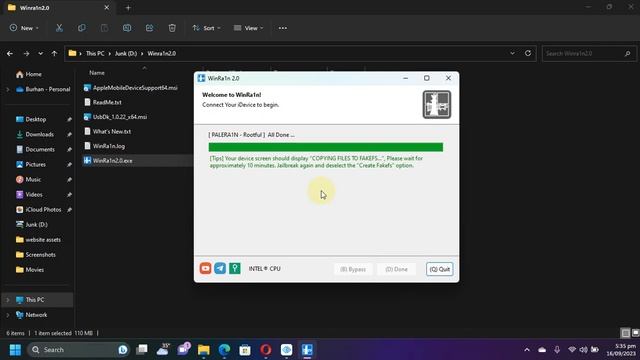
Task: Click the Search Winra1n2.0 input field
Action: (x=589, y=53)
